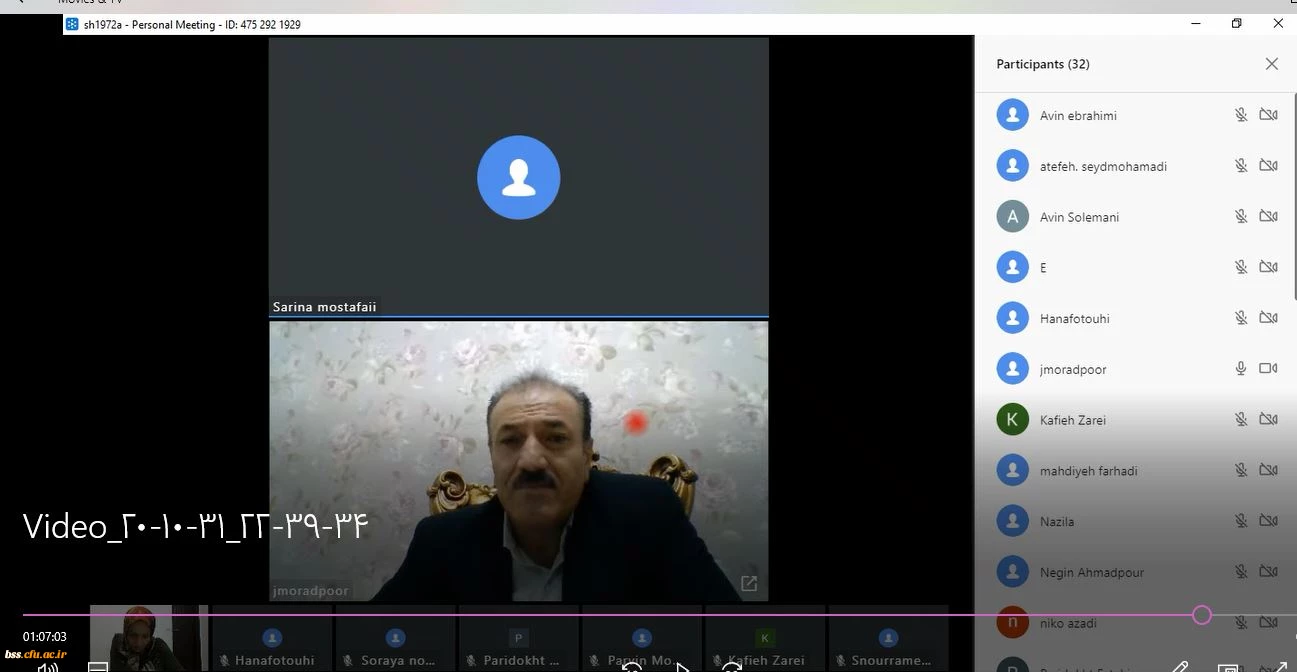Click the Sarina mostafaii name label
Image resolution: width=1297 pixels, height=672 pixels.
coord(324,307)
